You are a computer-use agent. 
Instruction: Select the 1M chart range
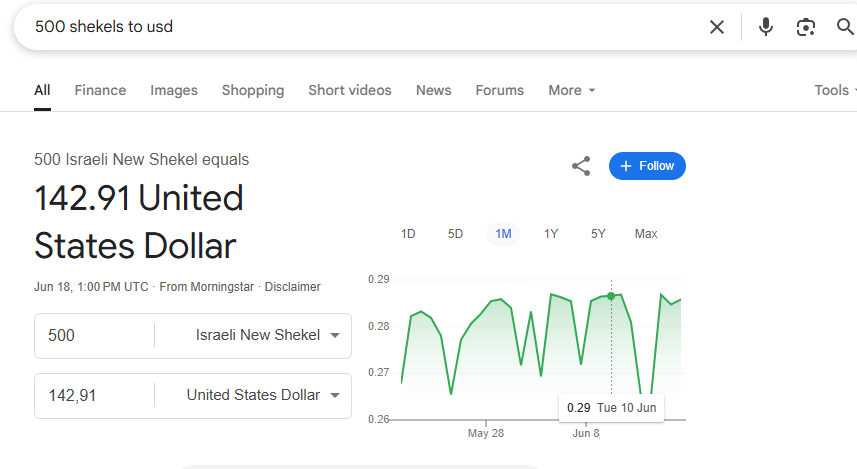[503, 234]
